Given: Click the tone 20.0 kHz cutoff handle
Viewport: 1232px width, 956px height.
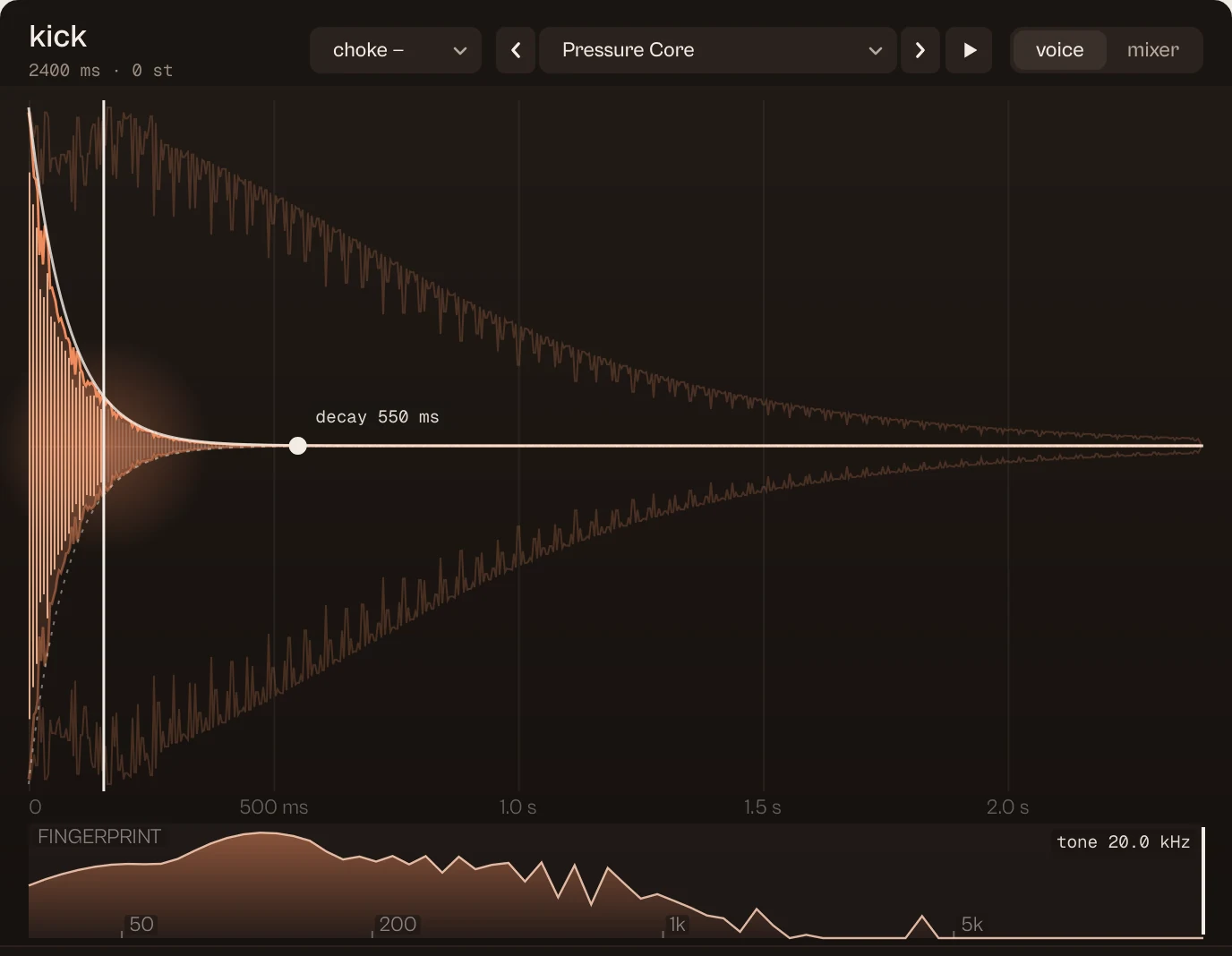Looking at the screenshot, I should pyautogui.click(x=1202, y=882).
